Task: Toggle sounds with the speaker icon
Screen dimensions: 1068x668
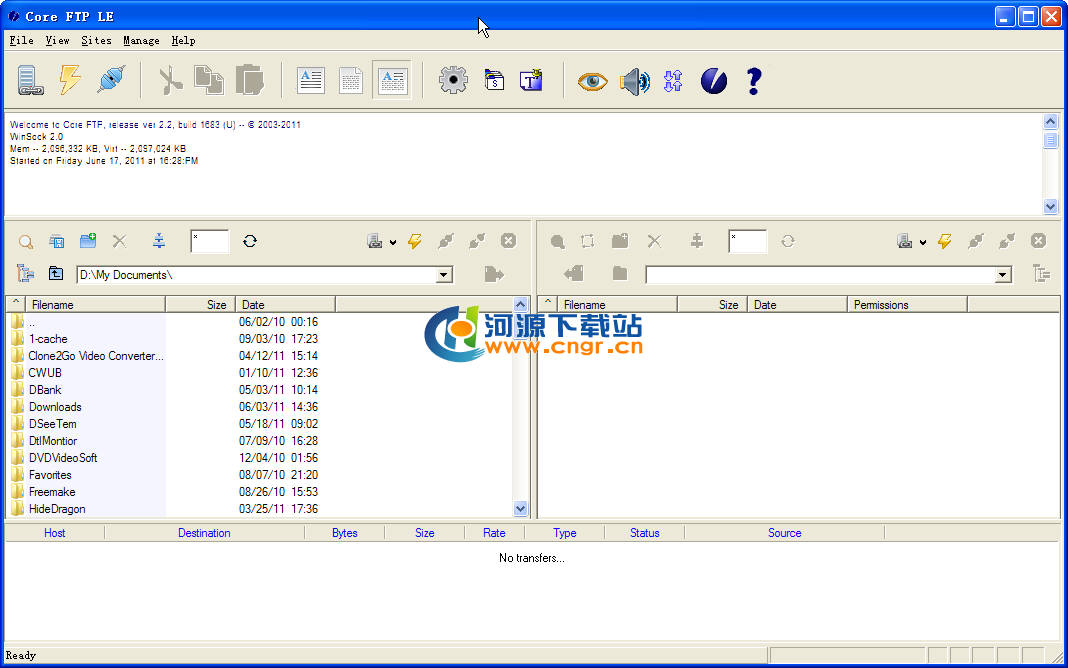Action: point(634,81)
